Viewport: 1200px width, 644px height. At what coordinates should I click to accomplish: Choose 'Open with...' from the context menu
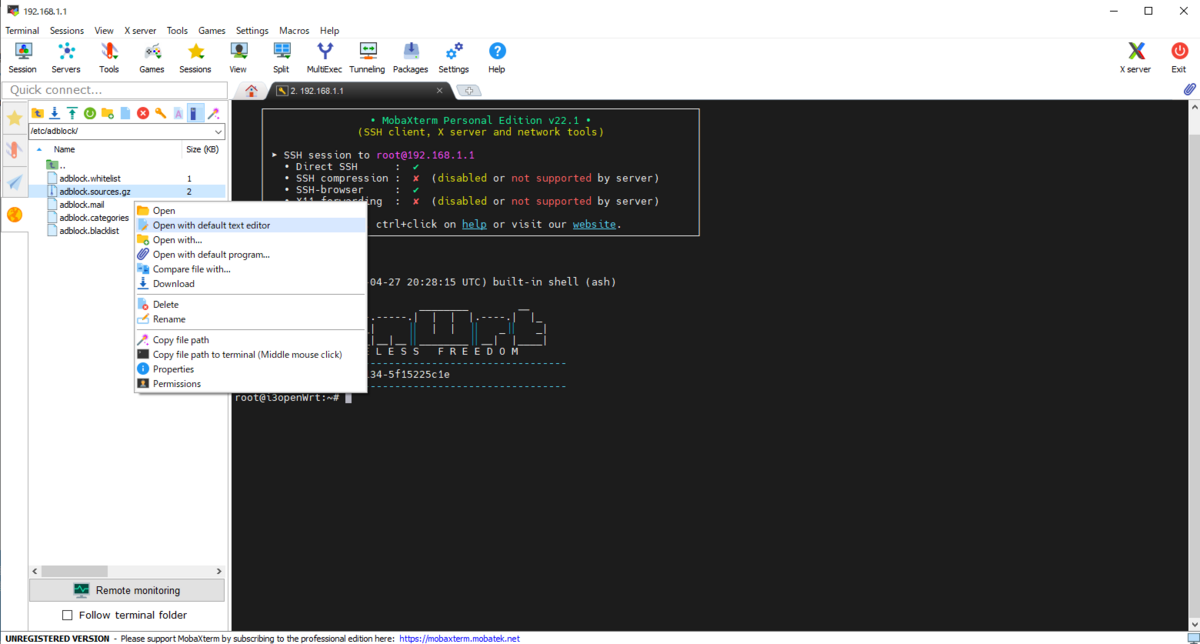pos(250,240)
